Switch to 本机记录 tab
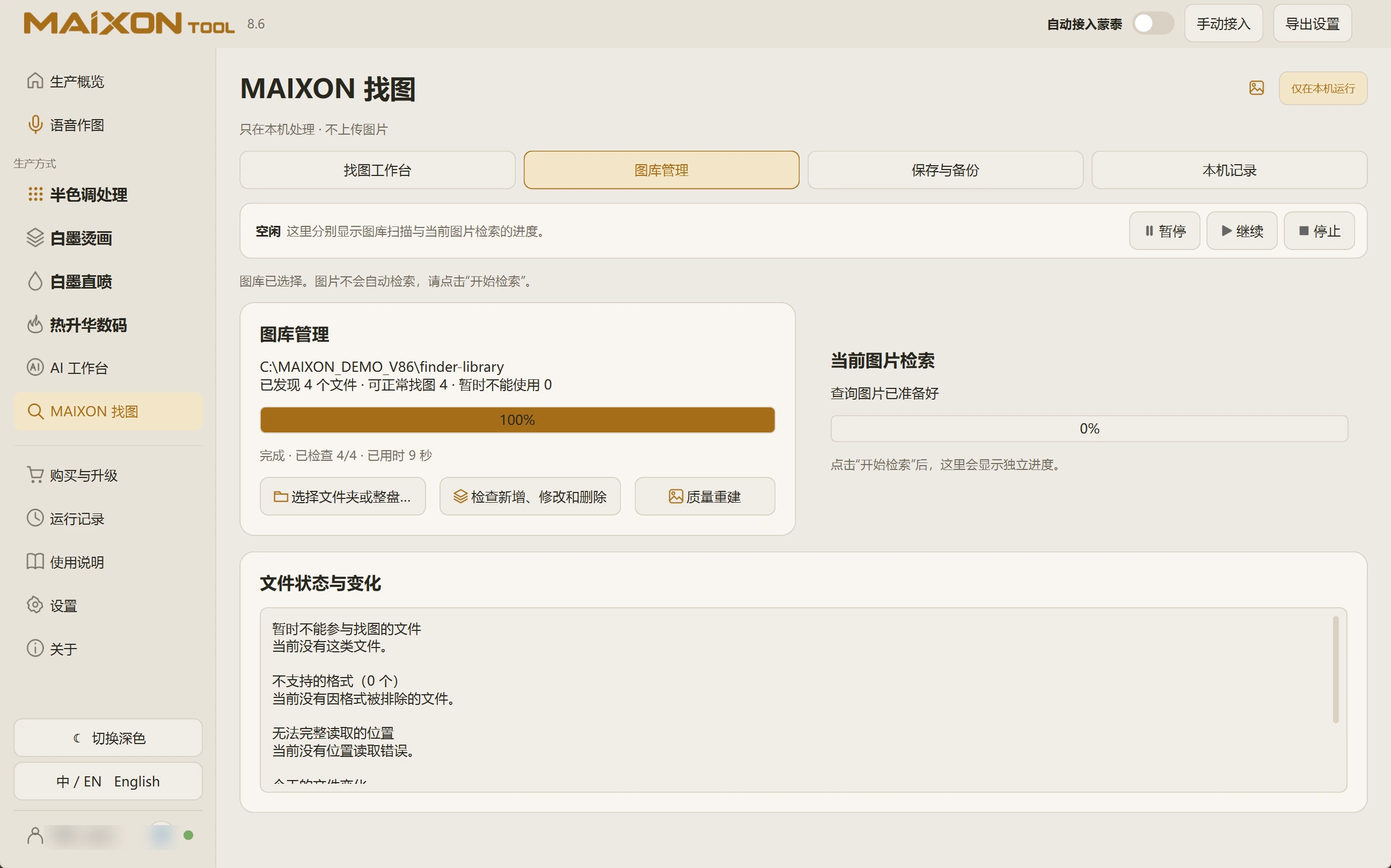Viewport: 1391px width, 868px height. (1229, 170)
